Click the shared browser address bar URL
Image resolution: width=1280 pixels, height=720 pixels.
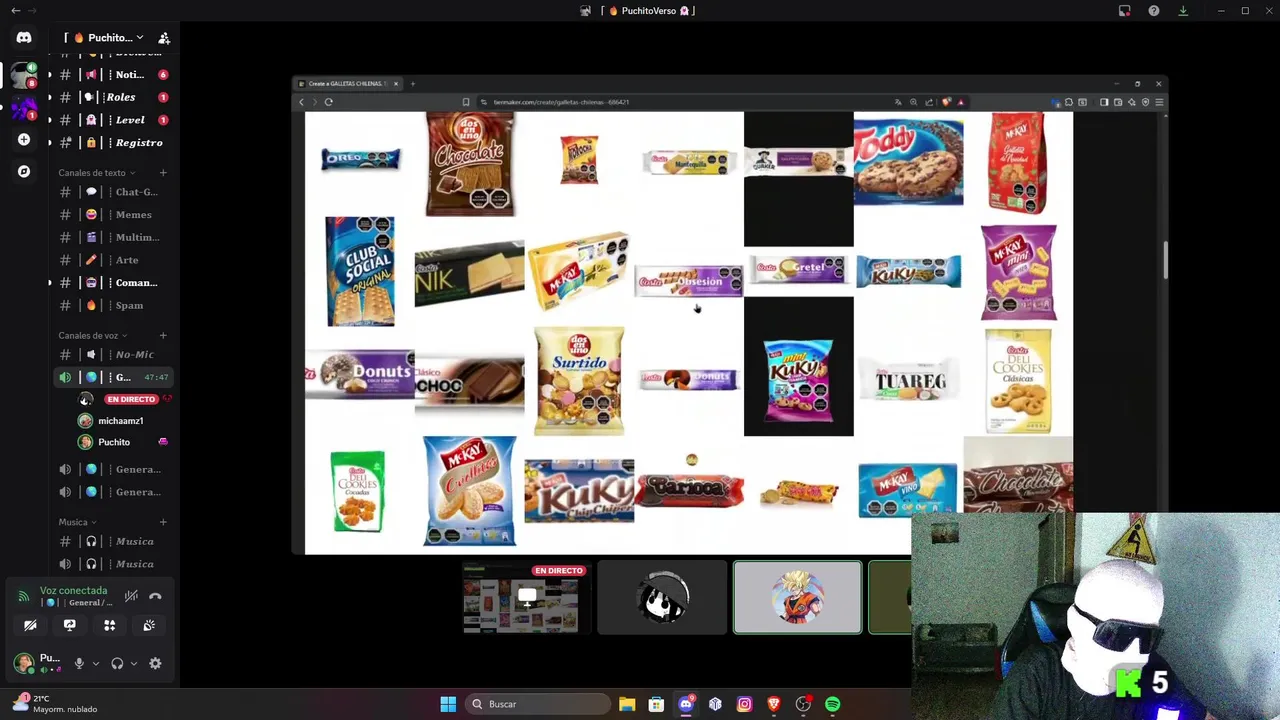560,102
